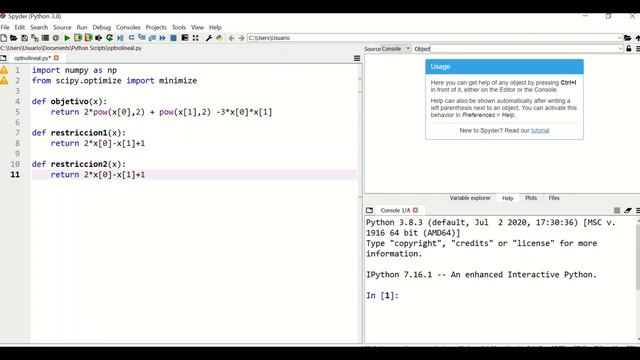The height and width of the screenshot is (360, 640).
Task: Click the Open file folder icon
Action: click(13, 38)
